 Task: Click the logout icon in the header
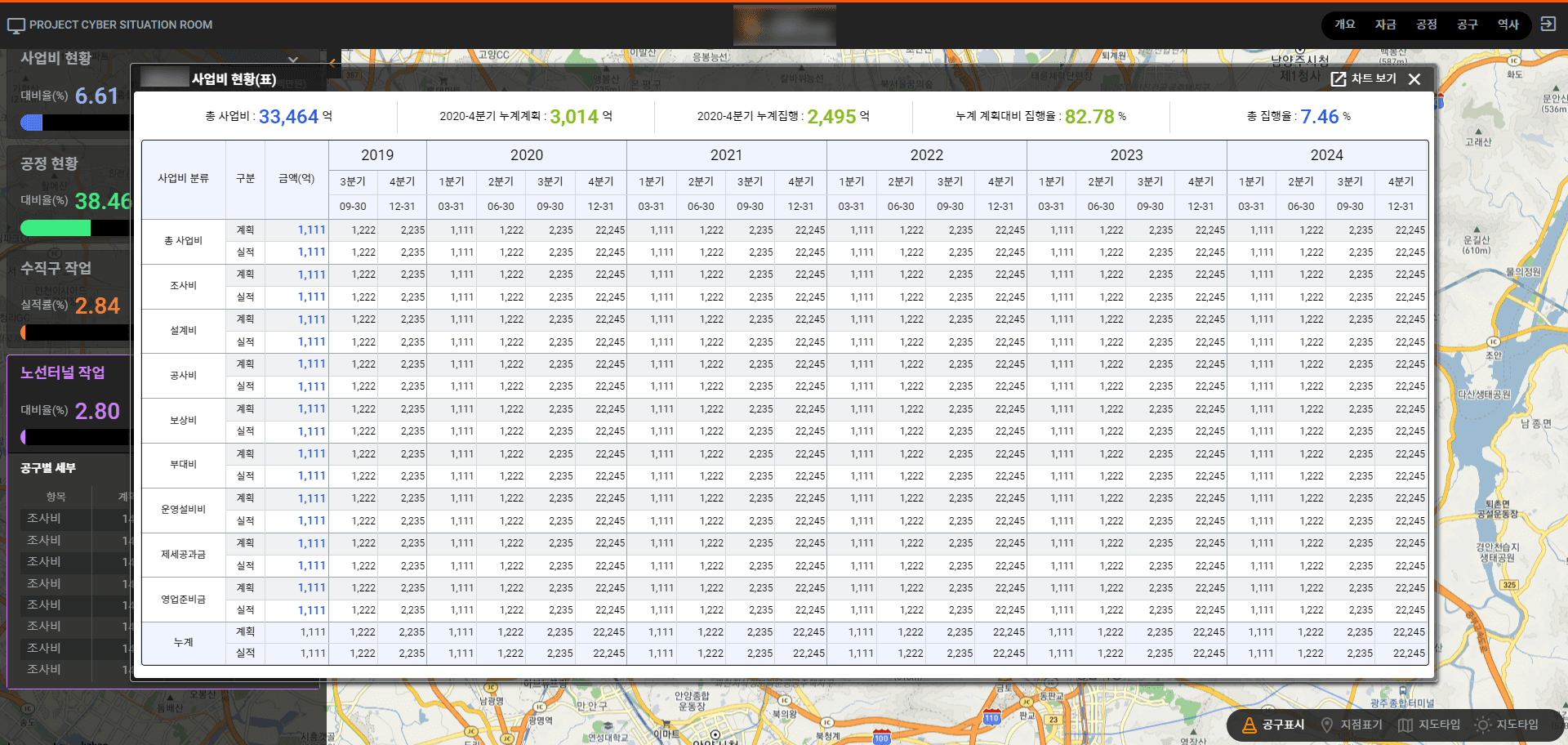pos(1548,25)
